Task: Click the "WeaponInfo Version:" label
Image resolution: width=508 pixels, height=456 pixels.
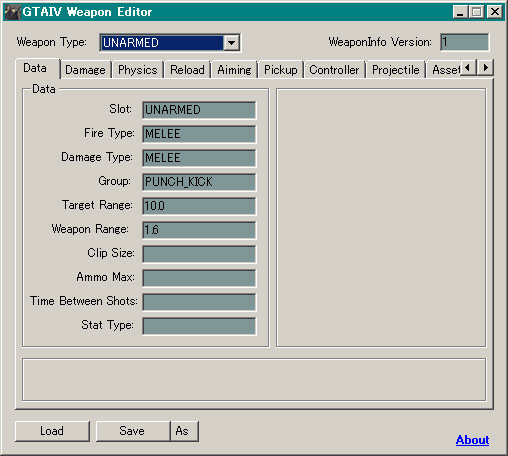Action: pos(380,42)
